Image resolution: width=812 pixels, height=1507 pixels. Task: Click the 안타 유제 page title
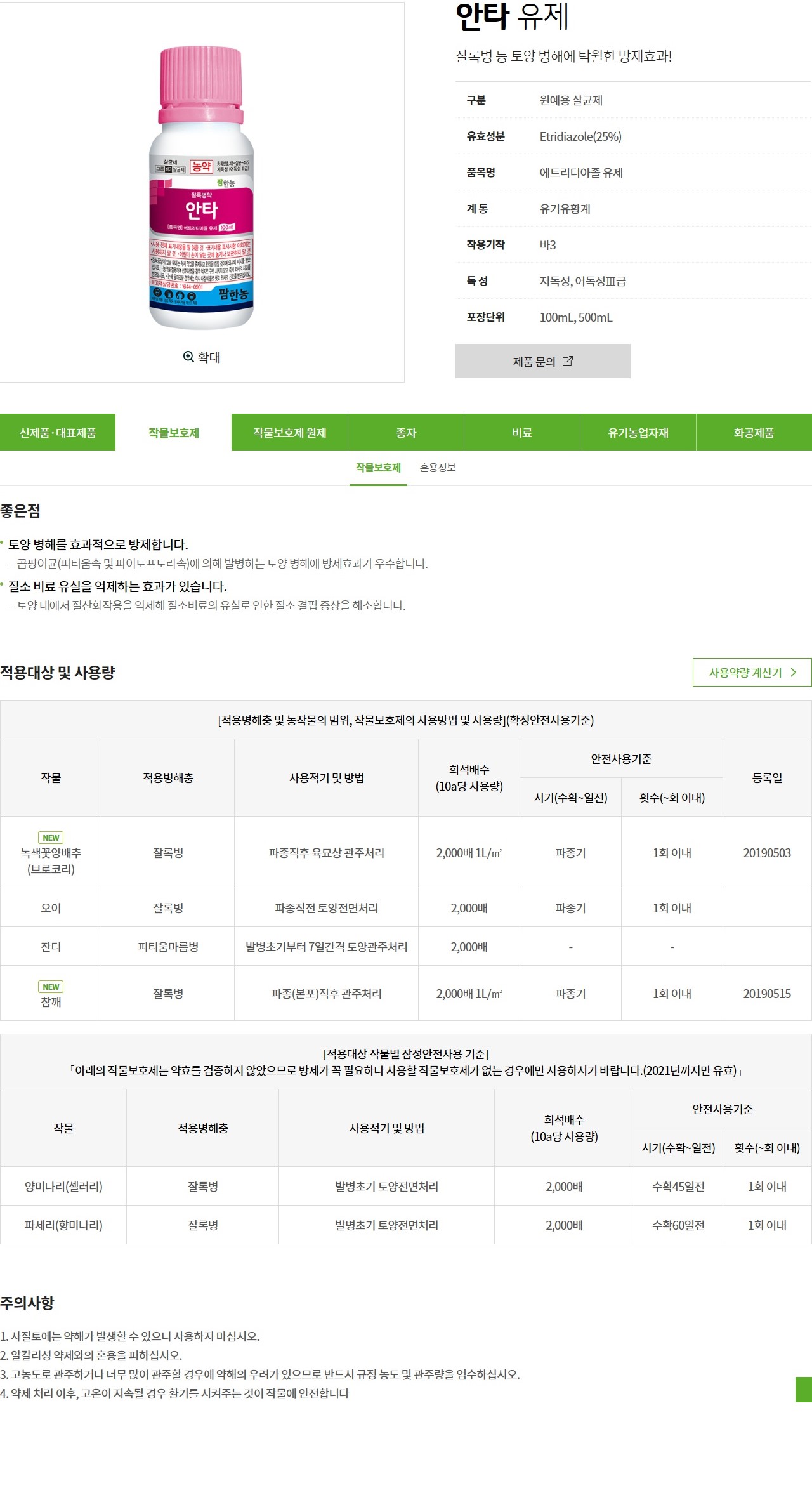(512, 16)
